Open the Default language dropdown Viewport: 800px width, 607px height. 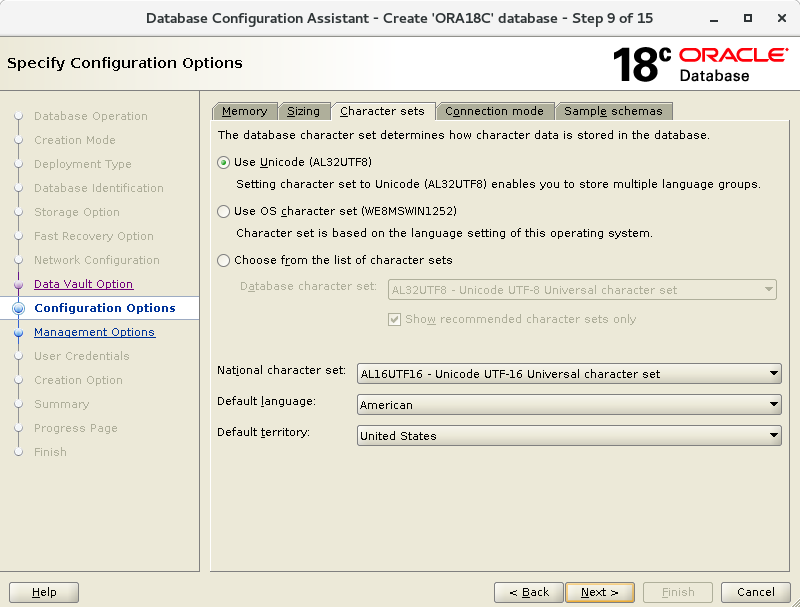[x=569, y=405]
